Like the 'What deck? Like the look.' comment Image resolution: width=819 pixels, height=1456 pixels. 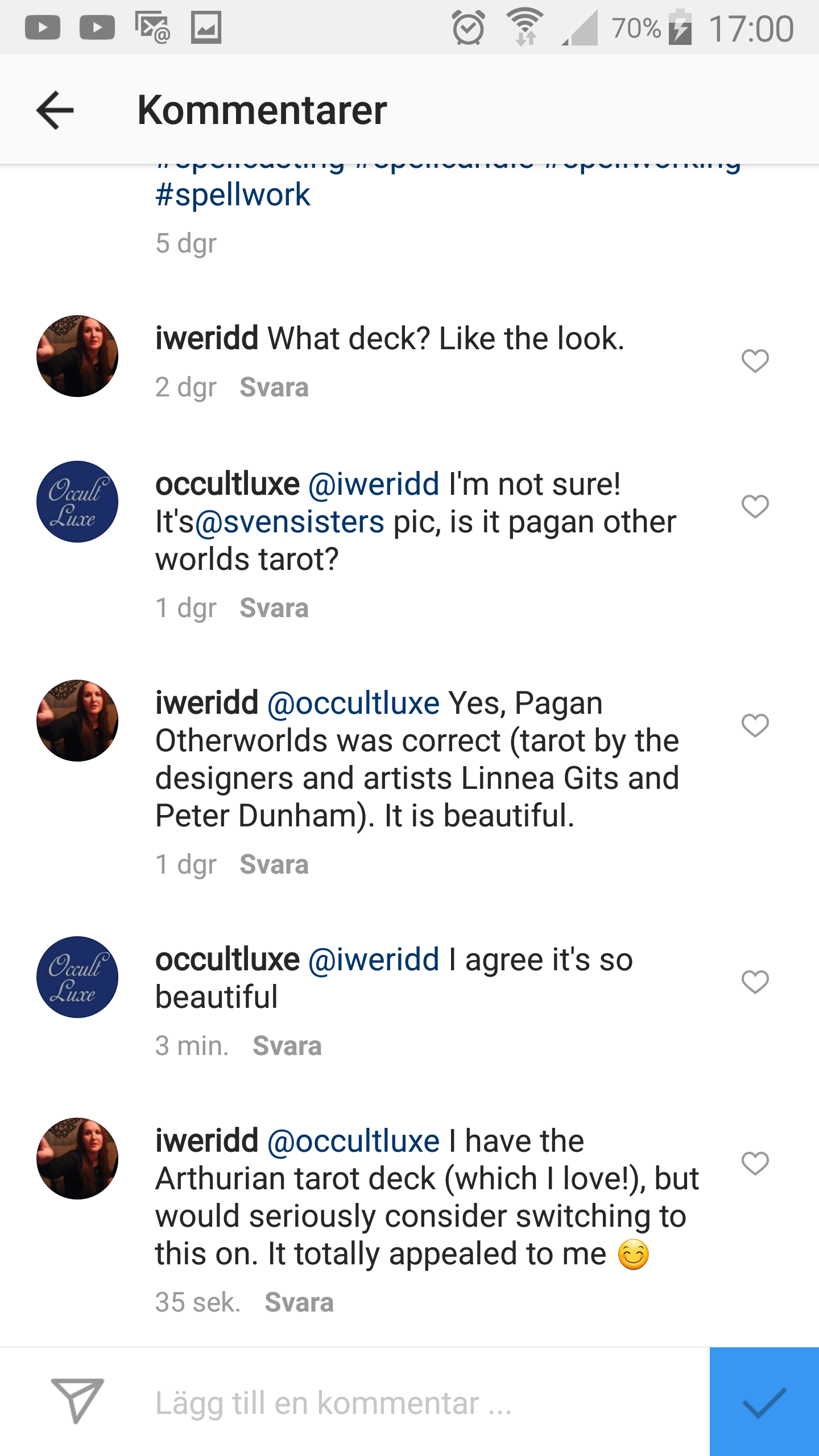(x=755, y=361)
